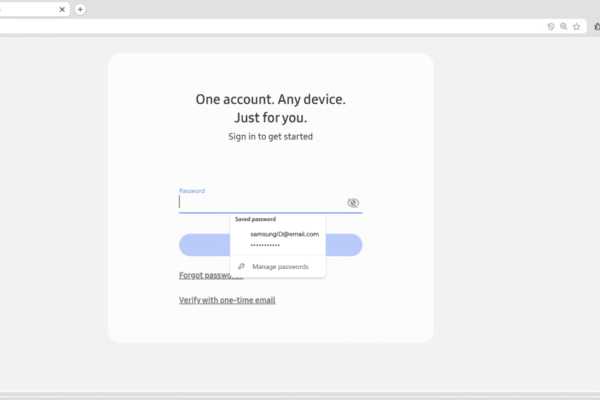Image resolution: width=600 pixels, height=400 pixels.
Task: Click the tracking protection icon in address bar
Action: tap(551, 27)
